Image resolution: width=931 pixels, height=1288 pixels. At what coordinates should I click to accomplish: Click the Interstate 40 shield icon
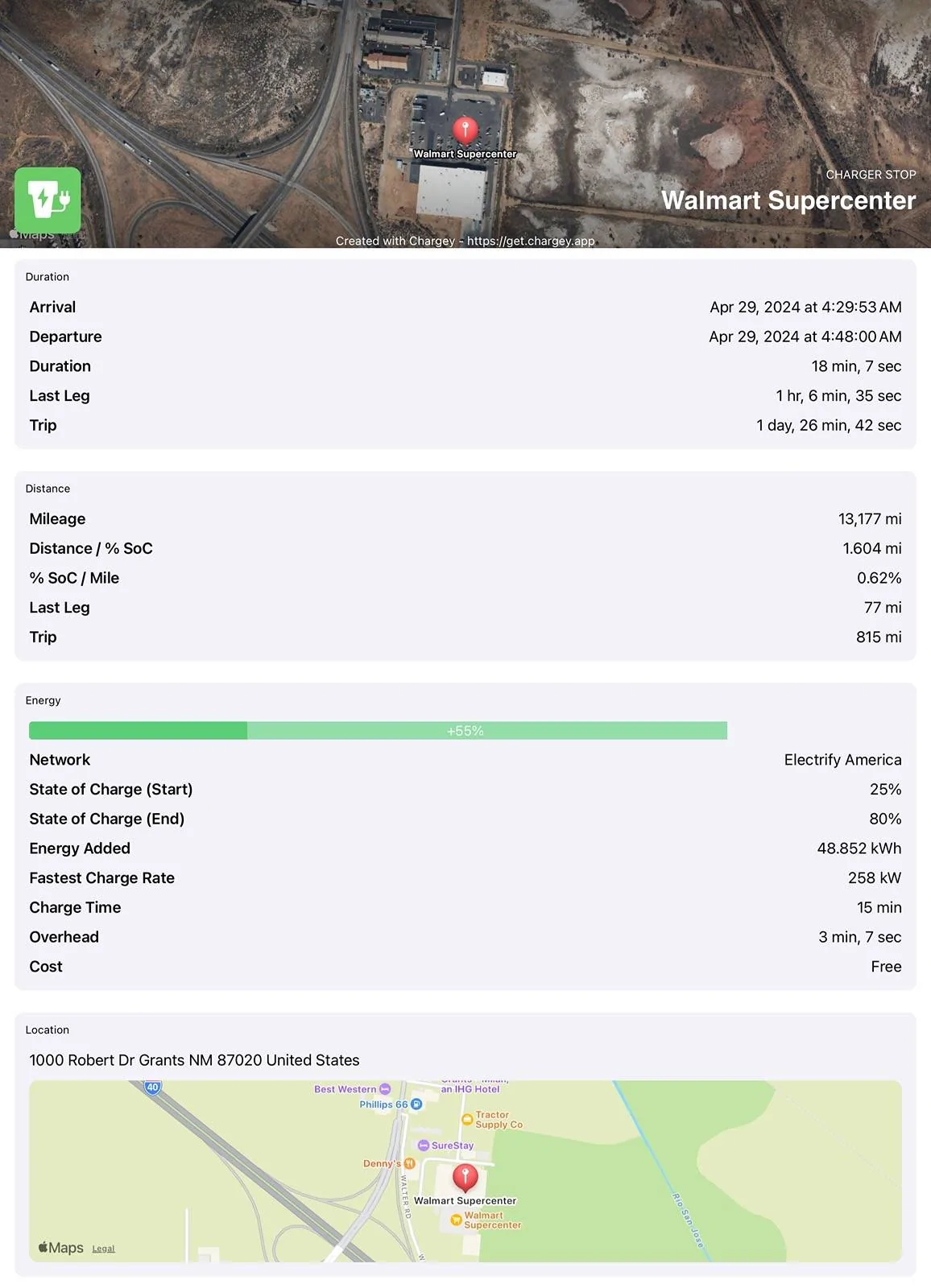[x=152, y=1087]
